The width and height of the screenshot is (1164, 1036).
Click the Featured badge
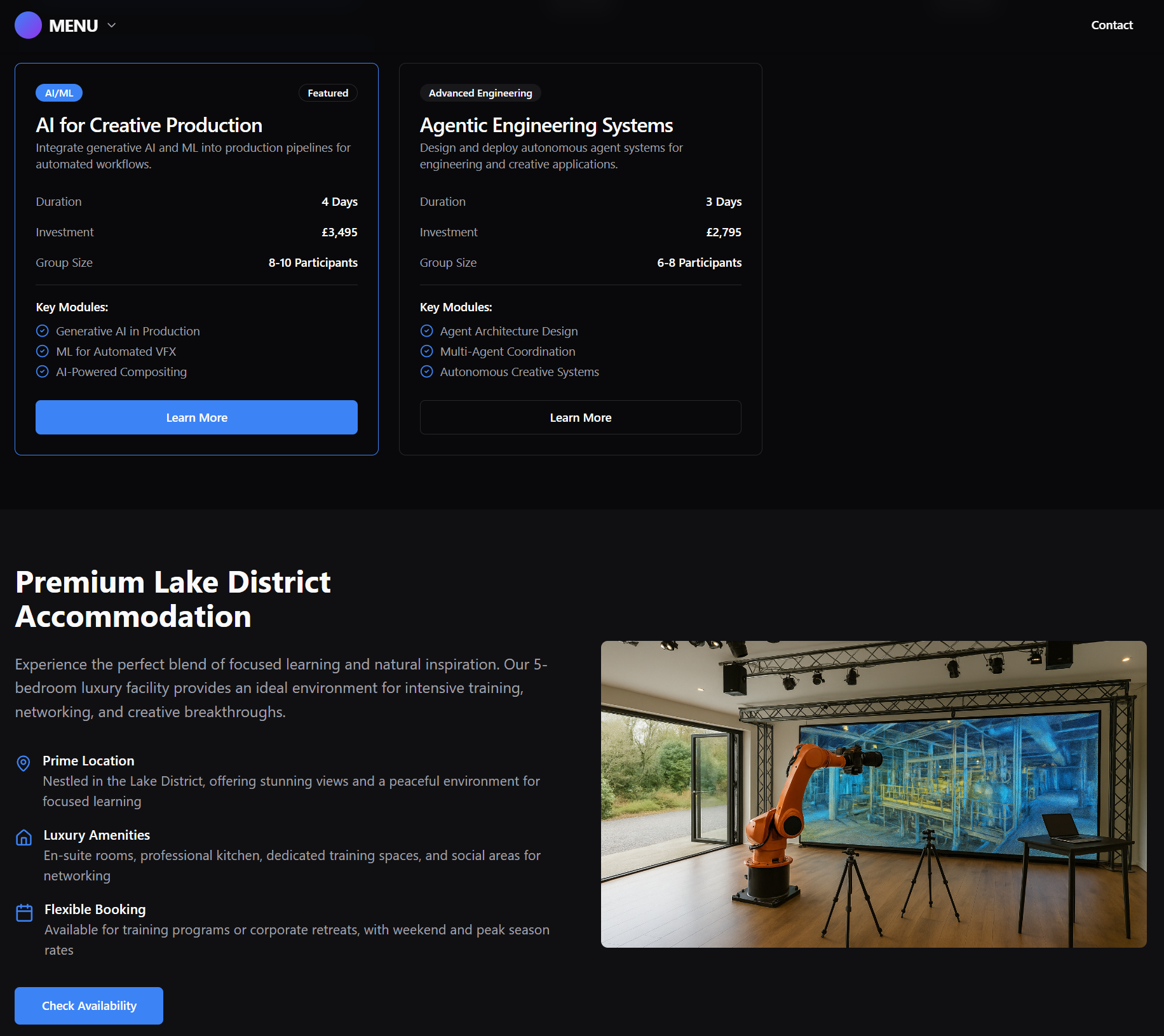328,93
